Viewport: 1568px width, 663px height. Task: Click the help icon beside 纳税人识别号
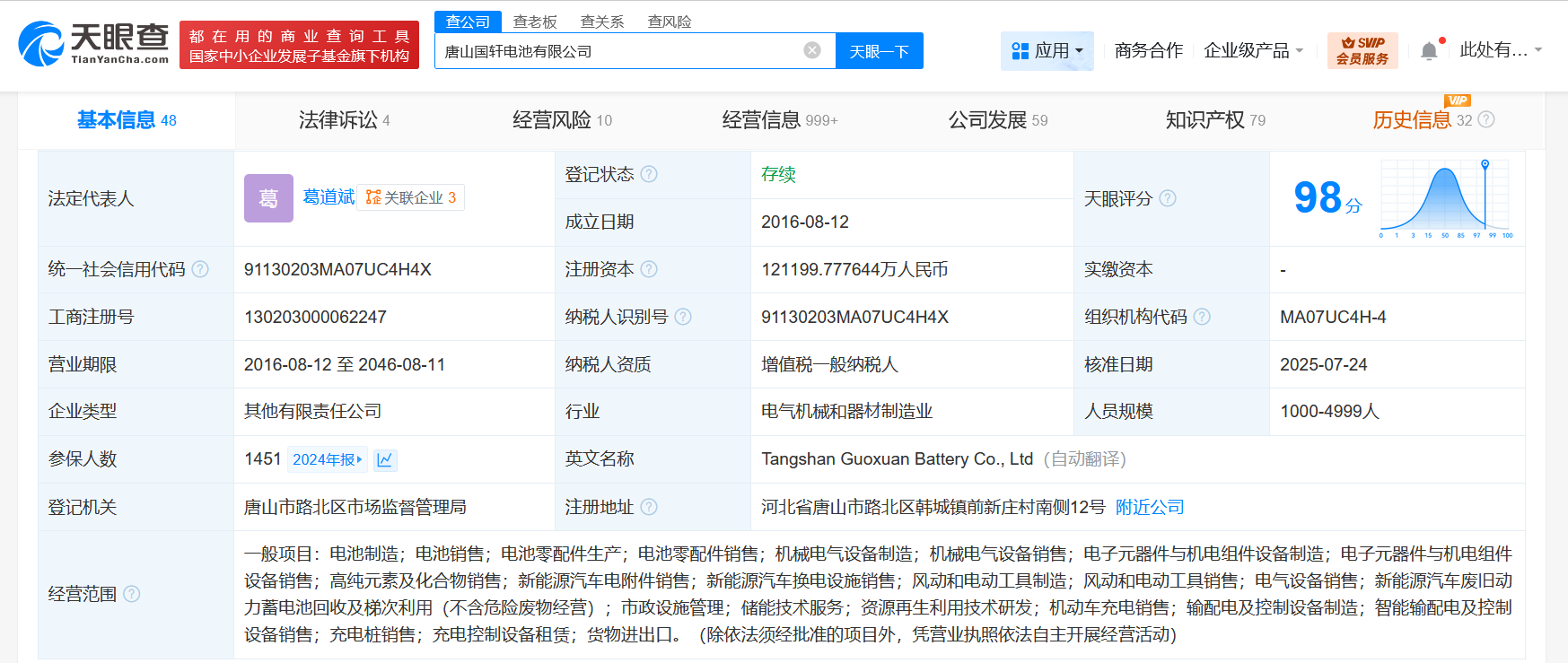(x=683, y=317)
